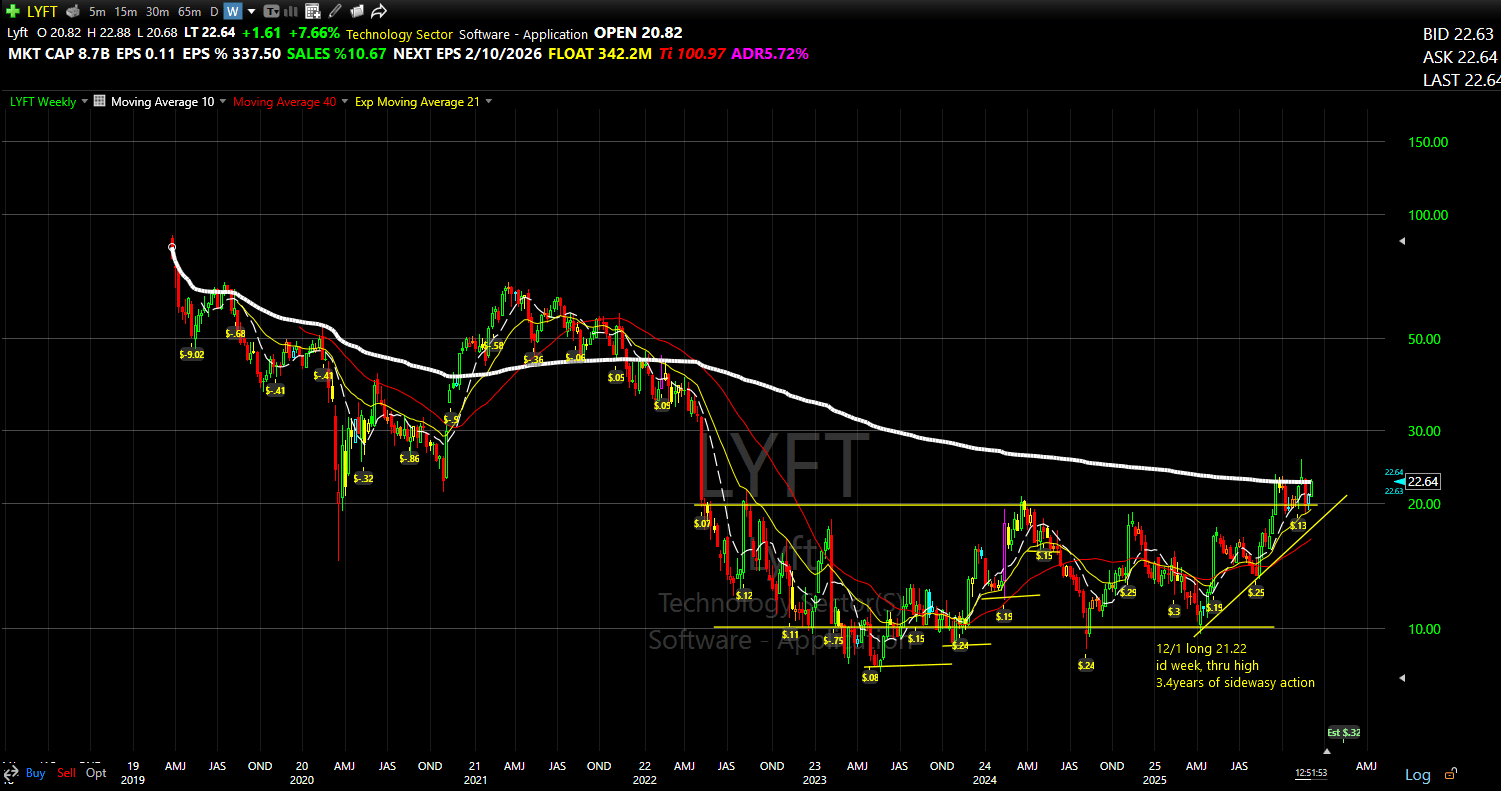The width and height of the screenshot is (1501, 791).
Task: Click the SALES %10.67 value
Action: pos(337,54)
